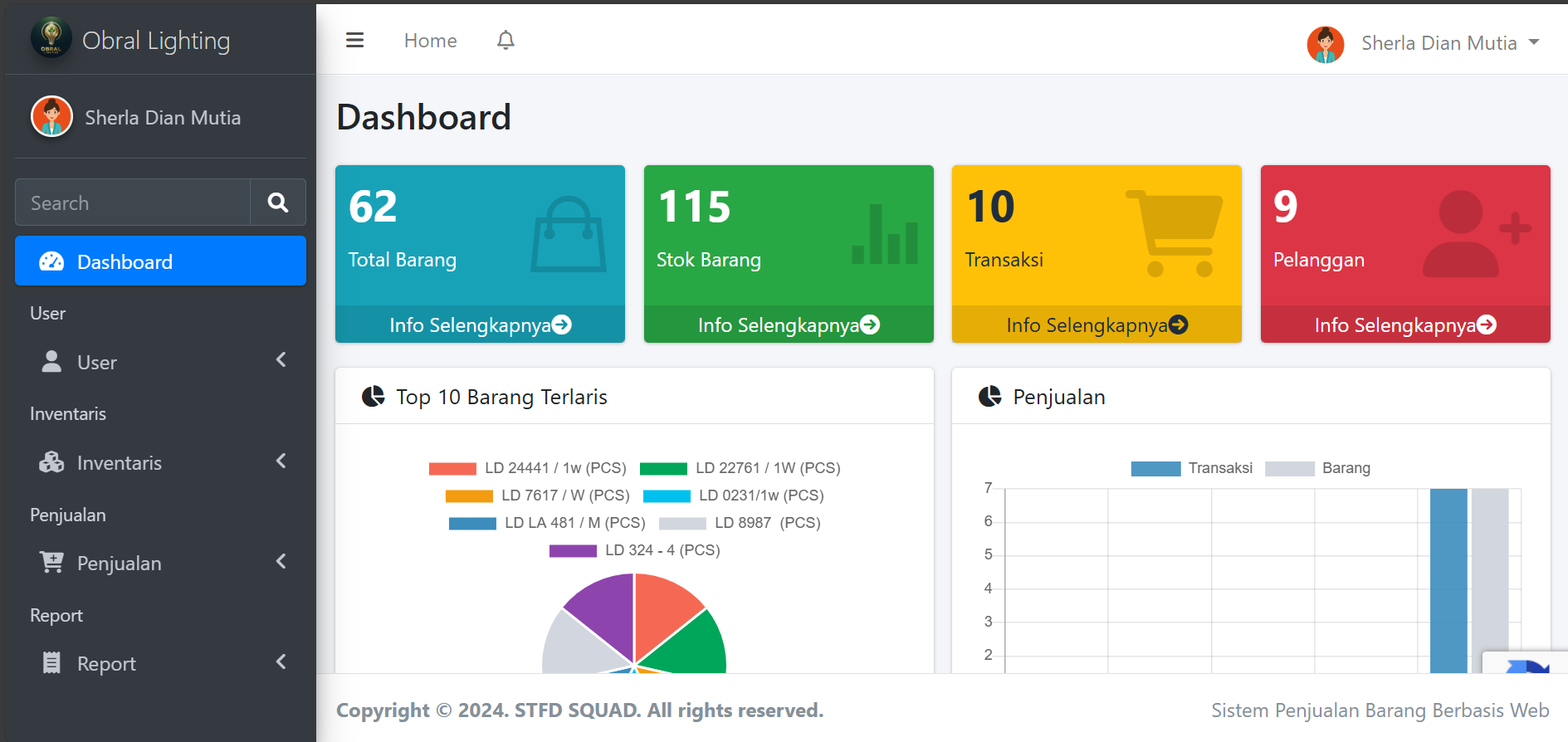Click the bar chart icon on Stok Barang

coord(885,235)
